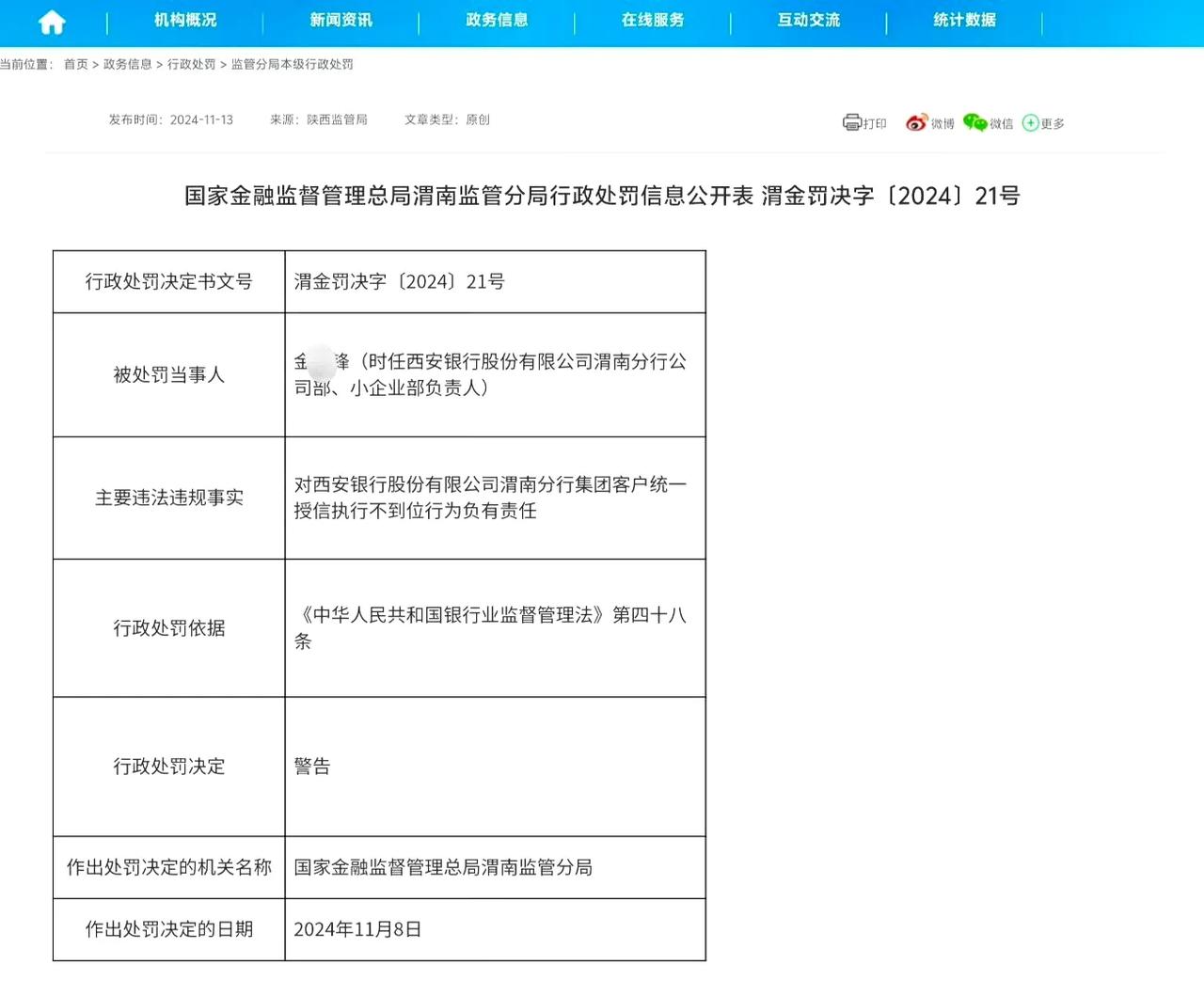Open the 政务信息 menu

click(x=497, y=20)
